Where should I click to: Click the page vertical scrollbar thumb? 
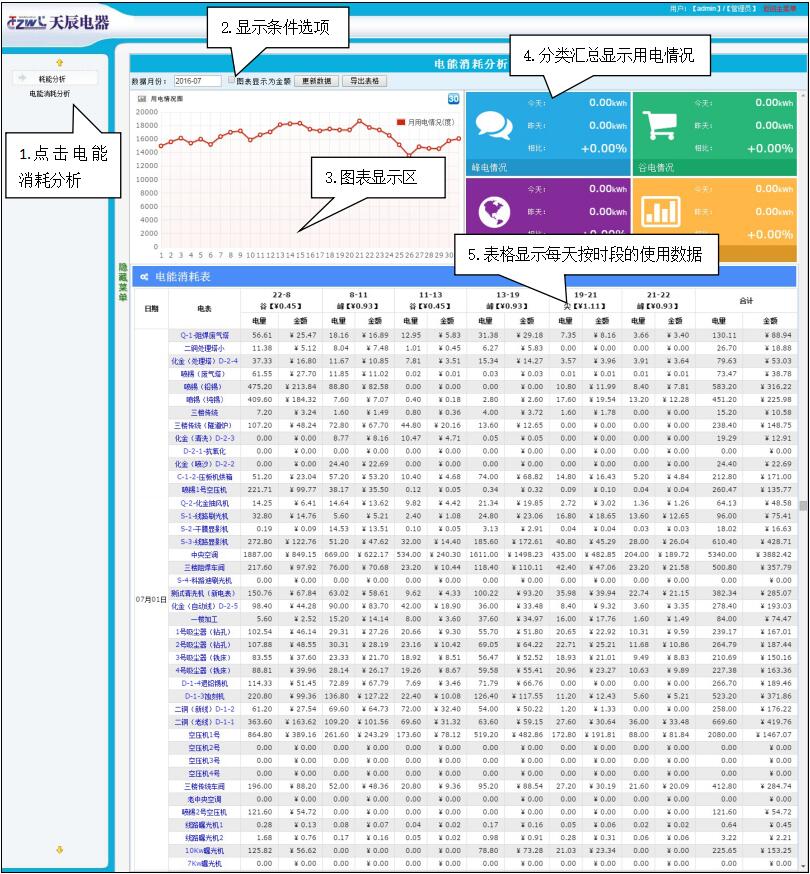(x=803, y=506)
